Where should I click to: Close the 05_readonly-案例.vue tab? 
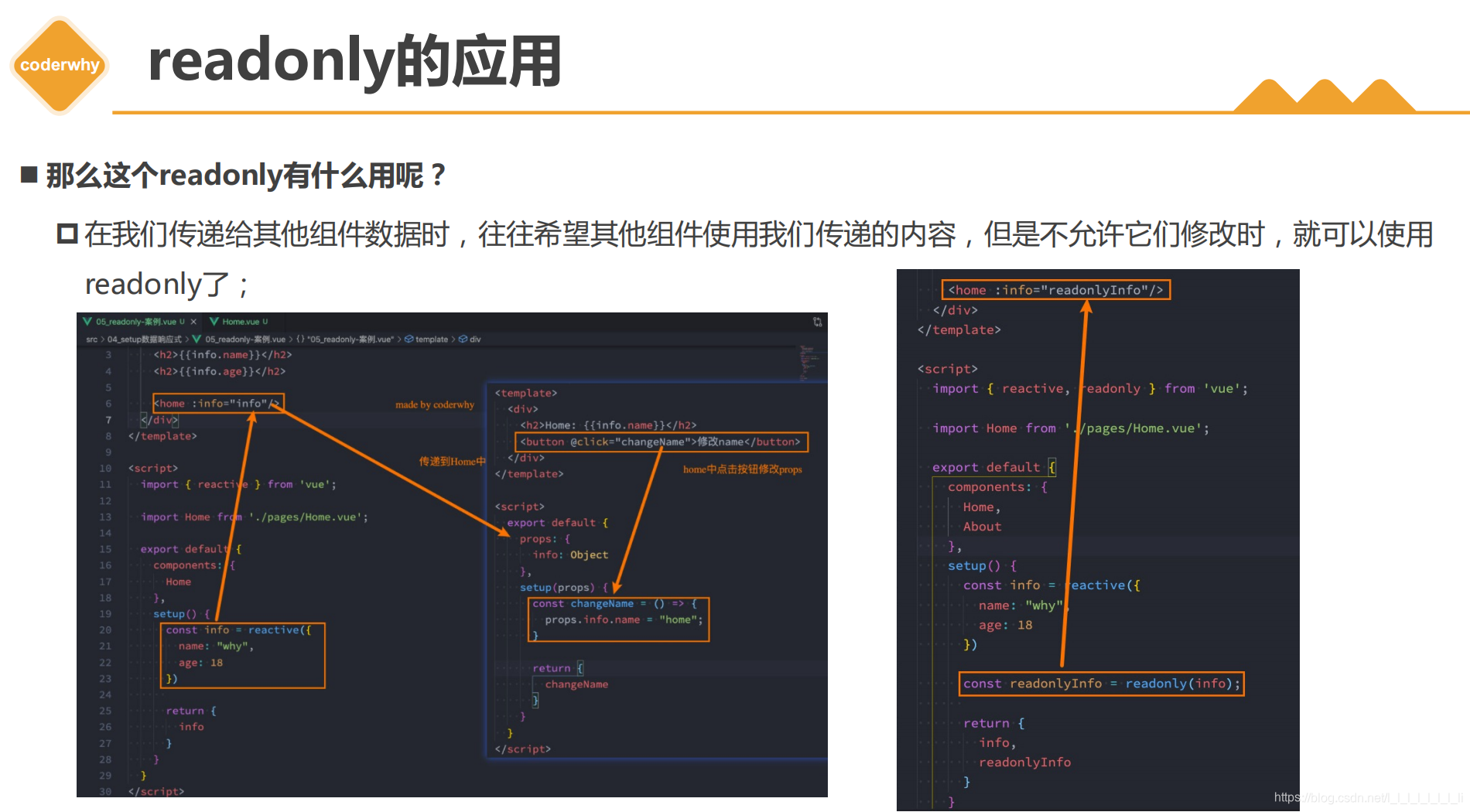pyautogui.click(x=193, y=322)
